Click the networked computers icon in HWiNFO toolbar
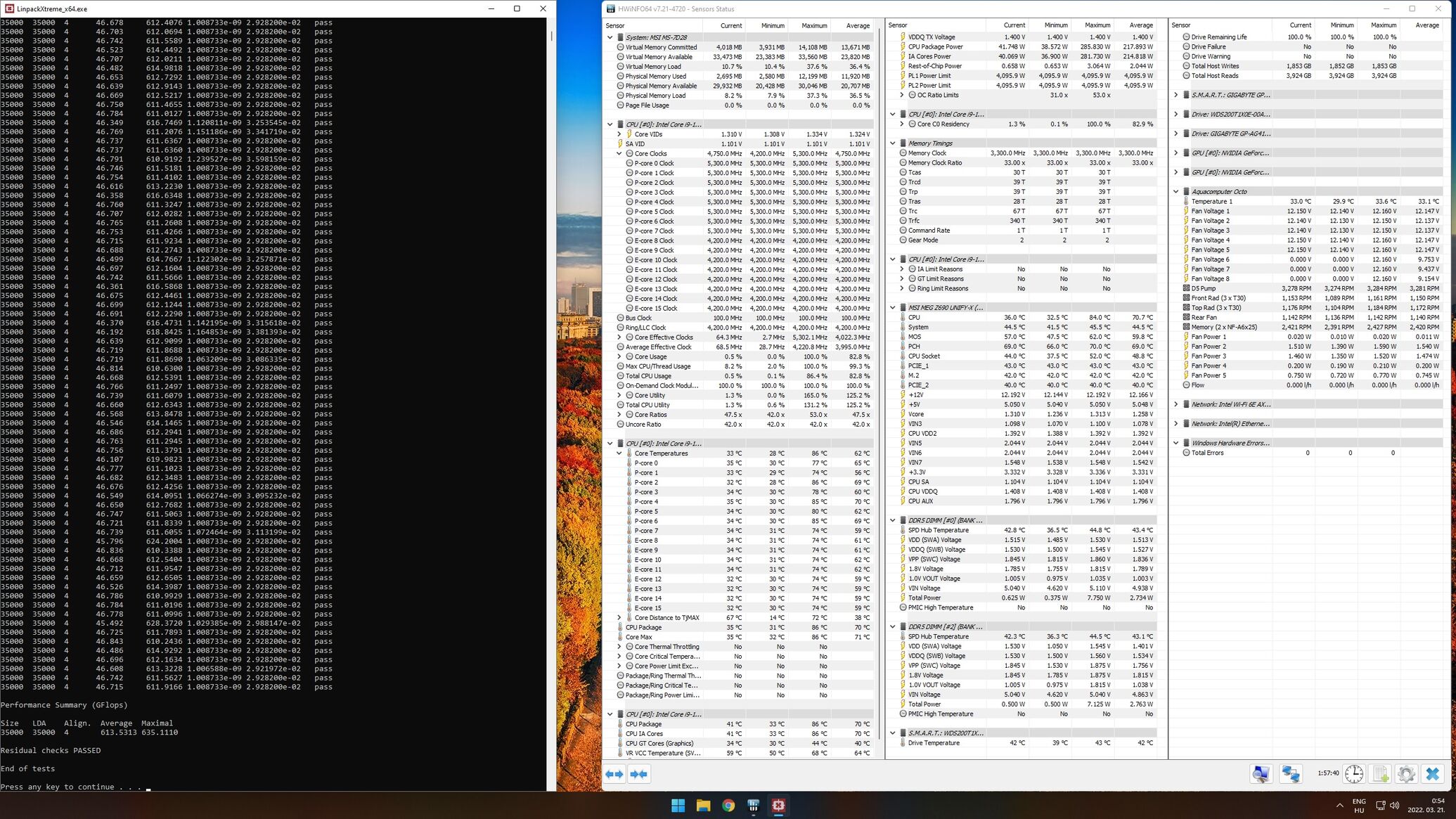Viewport: 1456px width, 819px height. click(1290, 774)
